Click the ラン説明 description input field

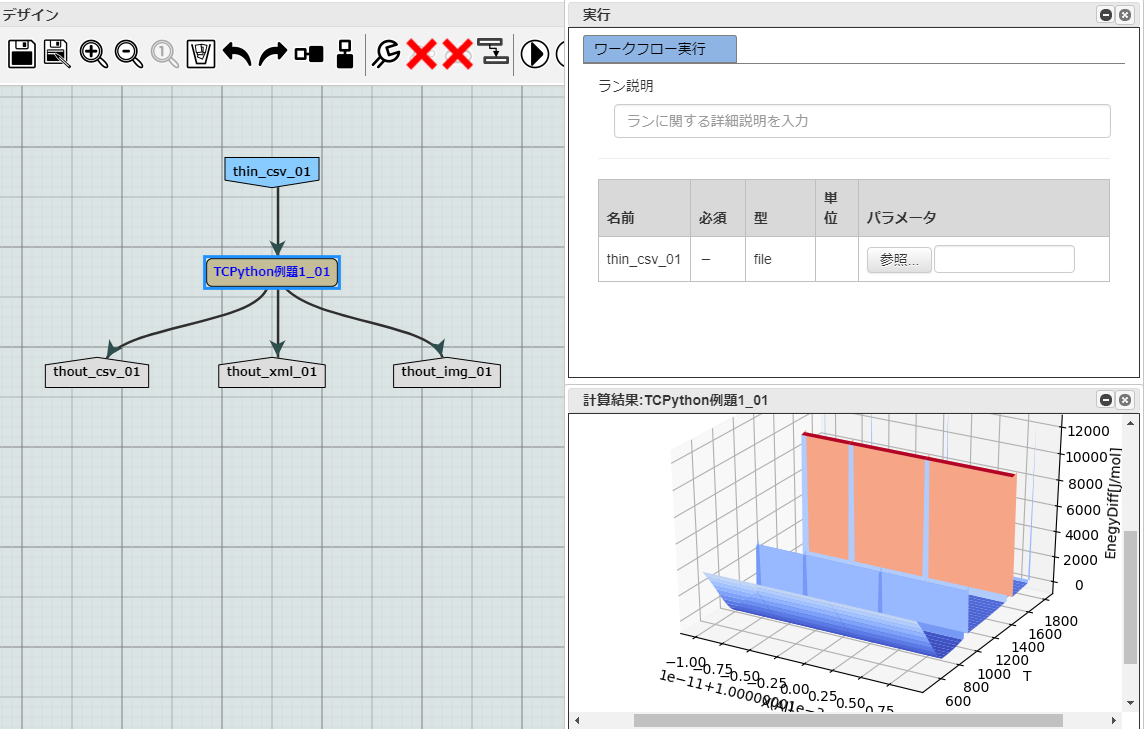click(x=861, y=121)
